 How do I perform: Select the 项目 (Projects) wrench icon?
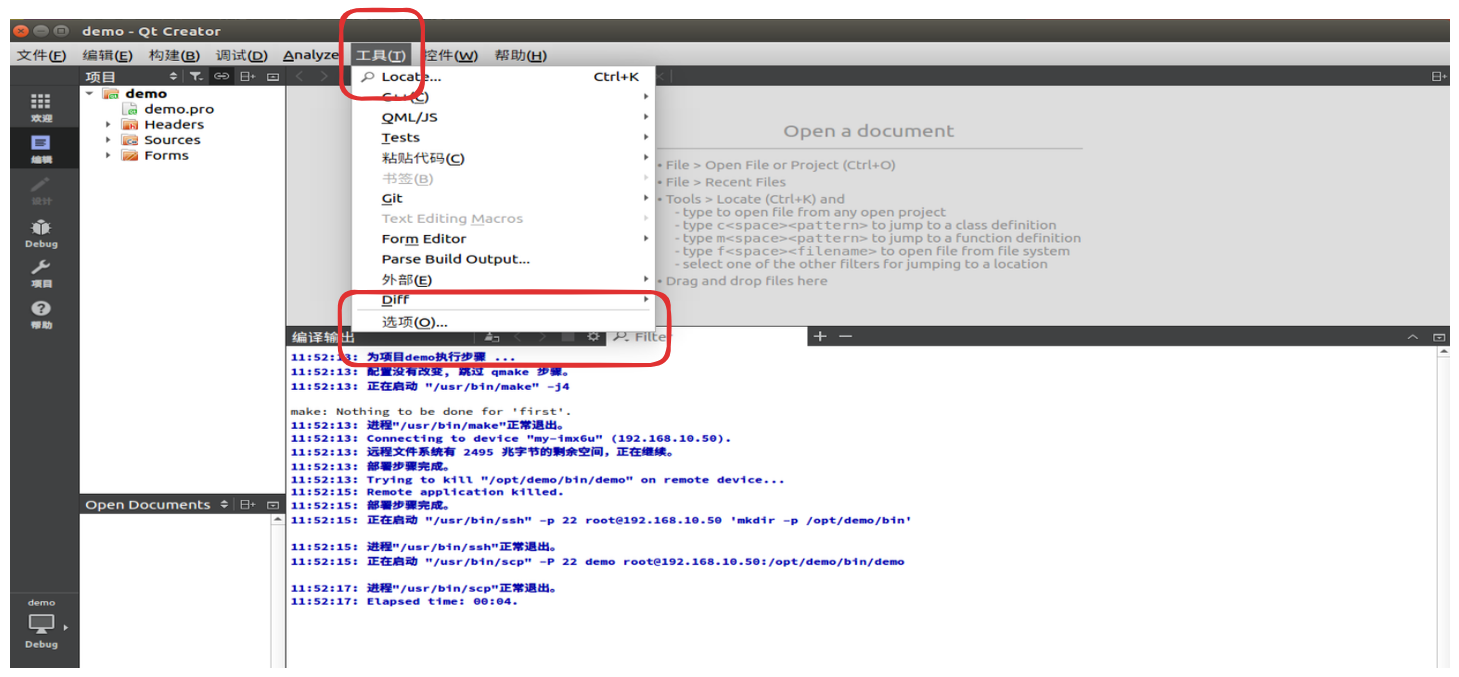click(41, 272)
